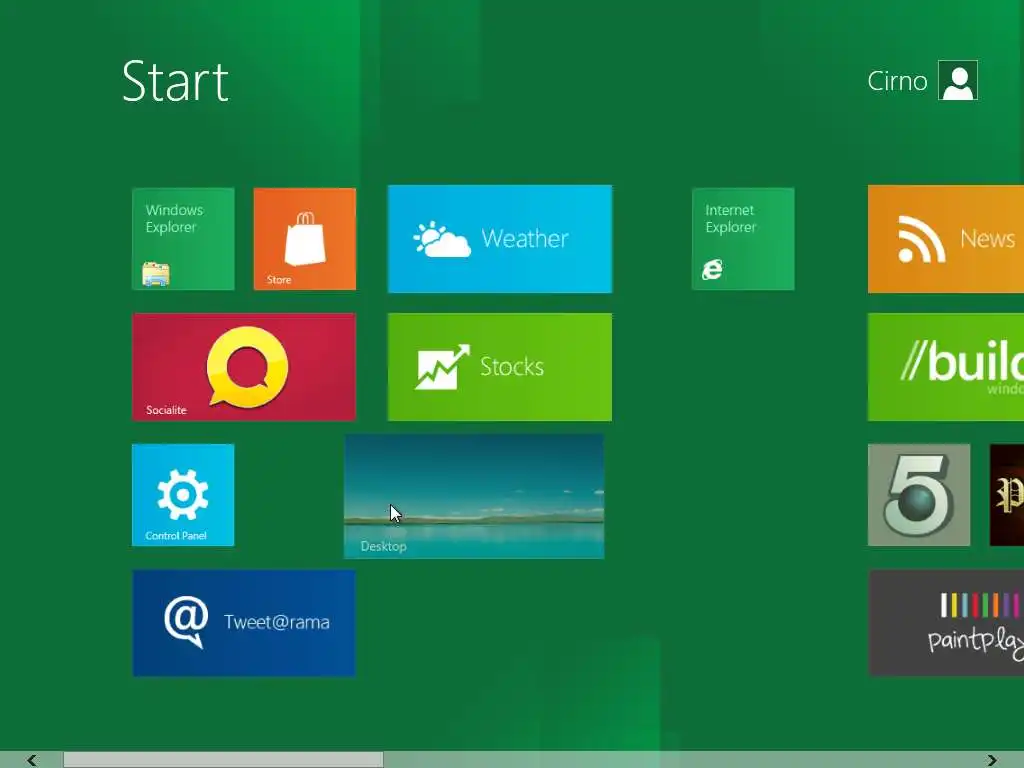Open the dark gothic letter P tile
The height and width of the screenshot is (768, 1024).
click(x=1007, y=495)
